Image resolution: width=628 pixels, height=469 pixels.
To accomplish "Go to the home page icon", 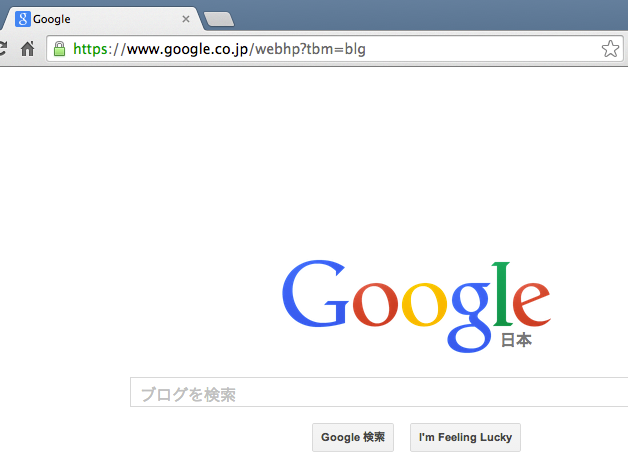I will click(28, 49).
